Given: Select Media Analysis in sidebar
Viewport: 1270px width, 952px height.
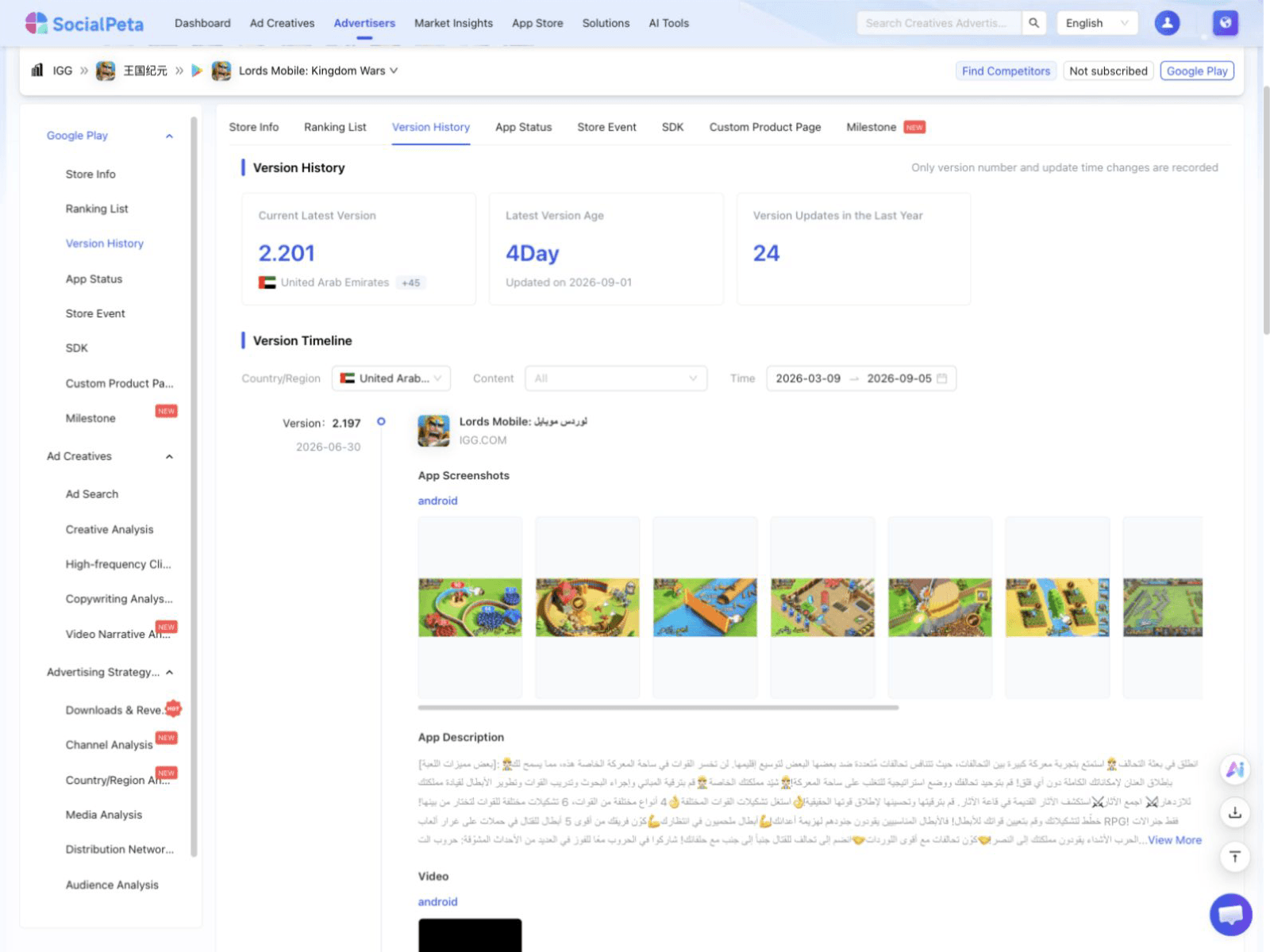Looking at the screenshot, I should point(104,815).
